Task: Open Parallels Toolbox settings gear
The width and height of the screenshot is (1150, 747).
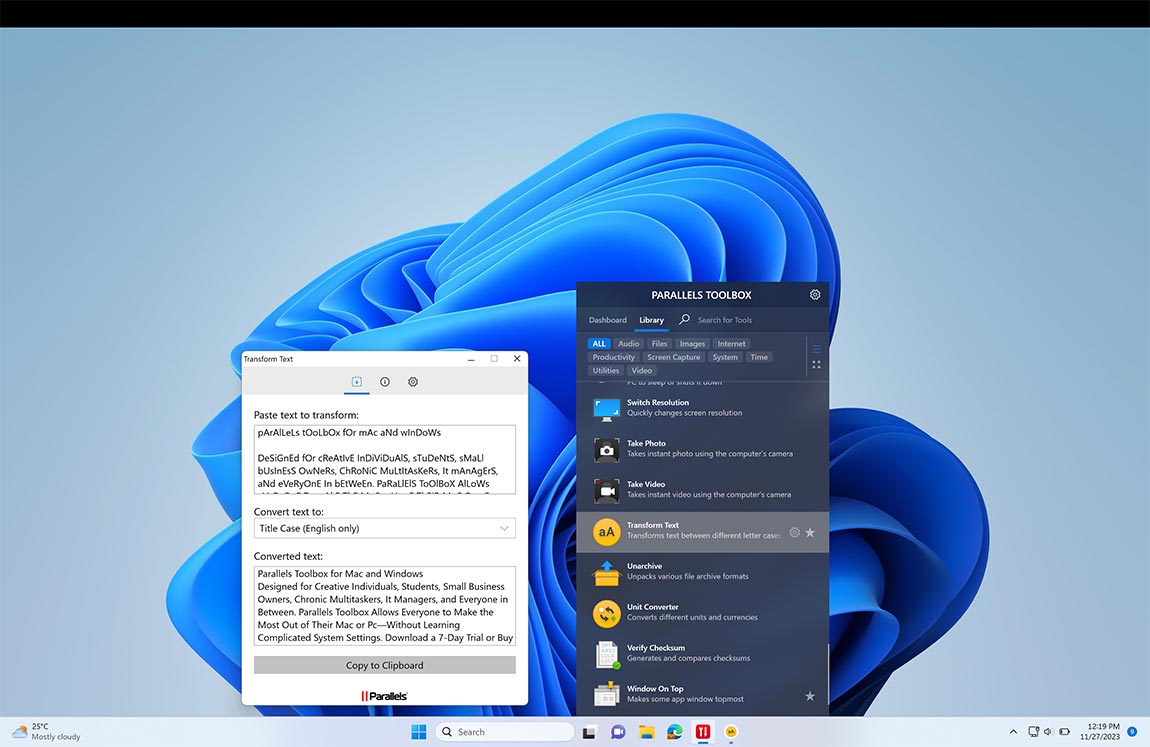Action: tap(814, 294)
